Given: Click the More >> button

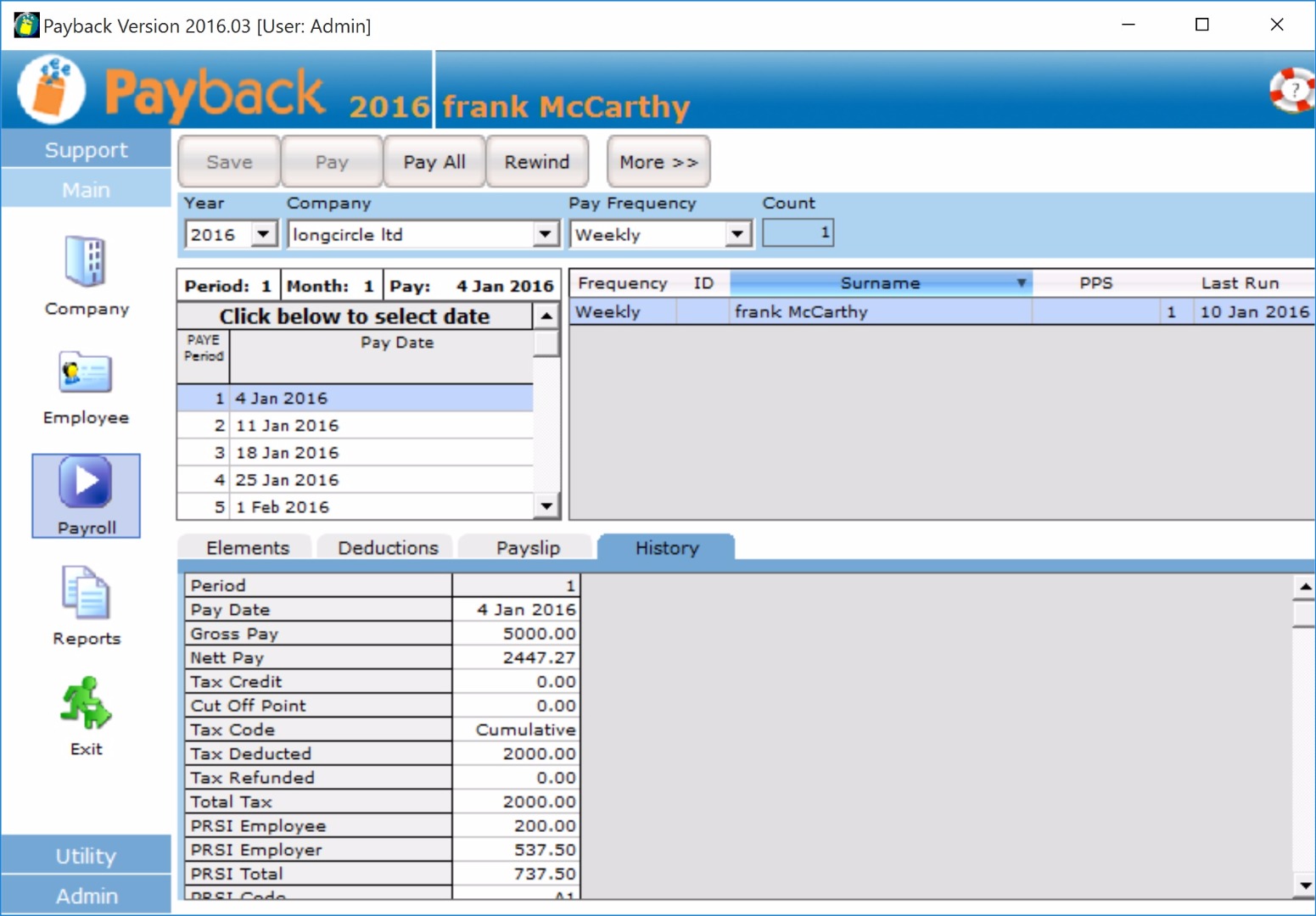Looking at the screenshot, I should (x=658, y=162).
